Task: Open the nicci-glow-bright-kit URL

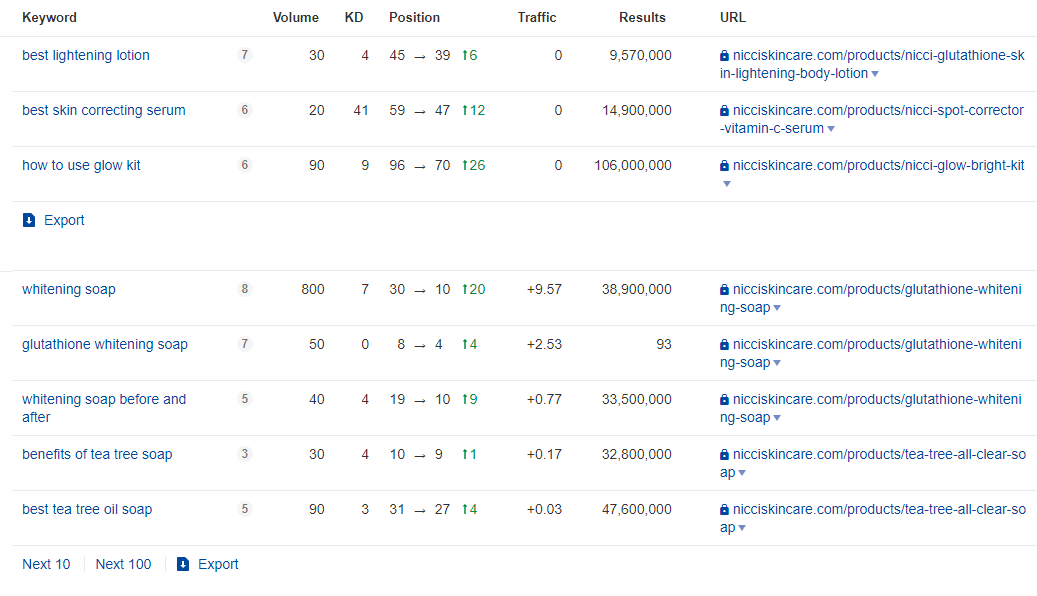Action: pyautogui.click(x=879, y=165)
